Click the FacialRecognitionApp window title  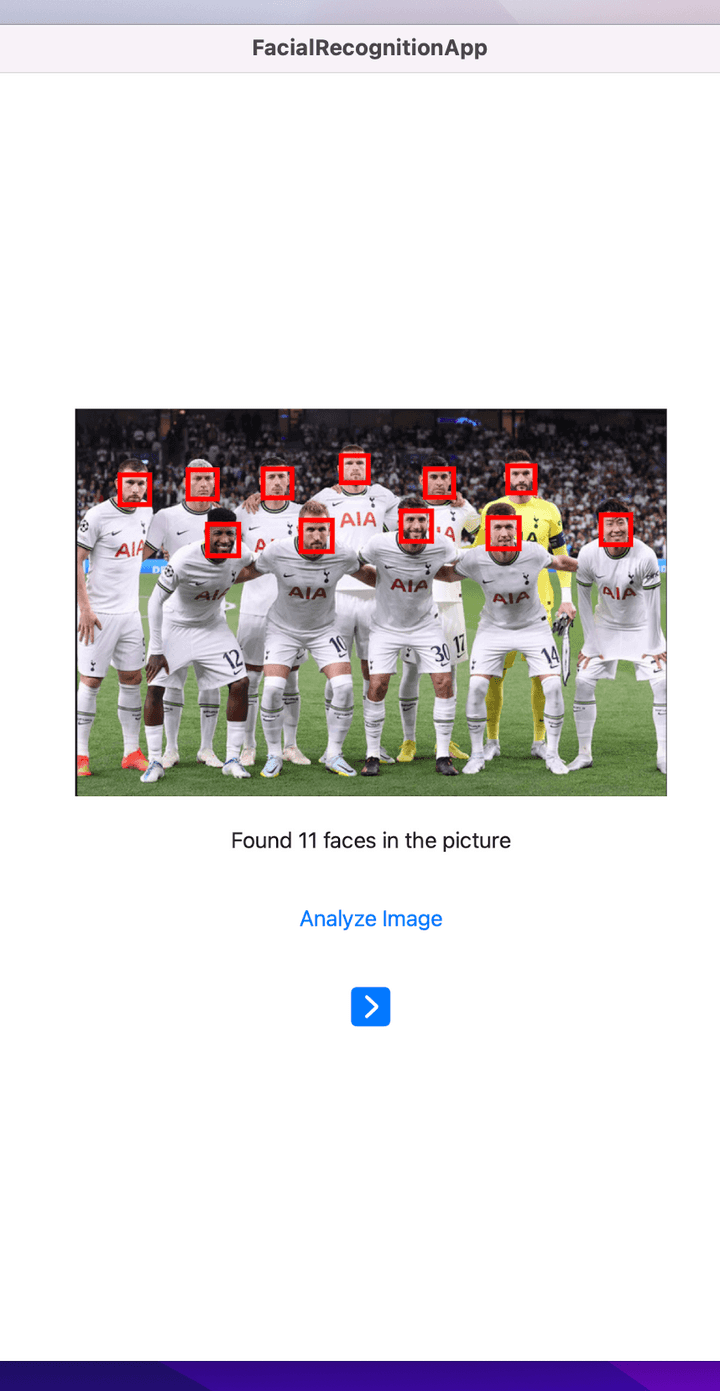370,48
